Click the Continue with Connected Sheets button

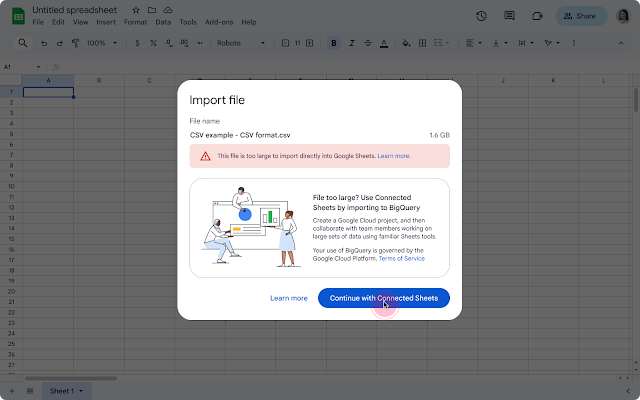click(x=384, y=298)
